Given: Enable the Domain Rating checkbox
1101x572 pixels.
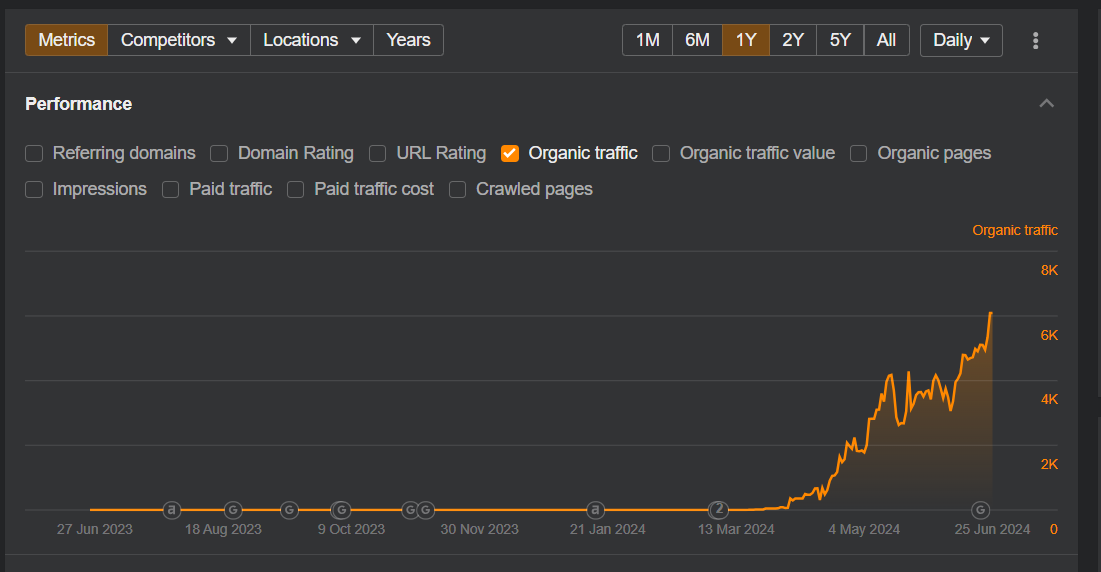Looking at the screenshot, I should [219, 153].
